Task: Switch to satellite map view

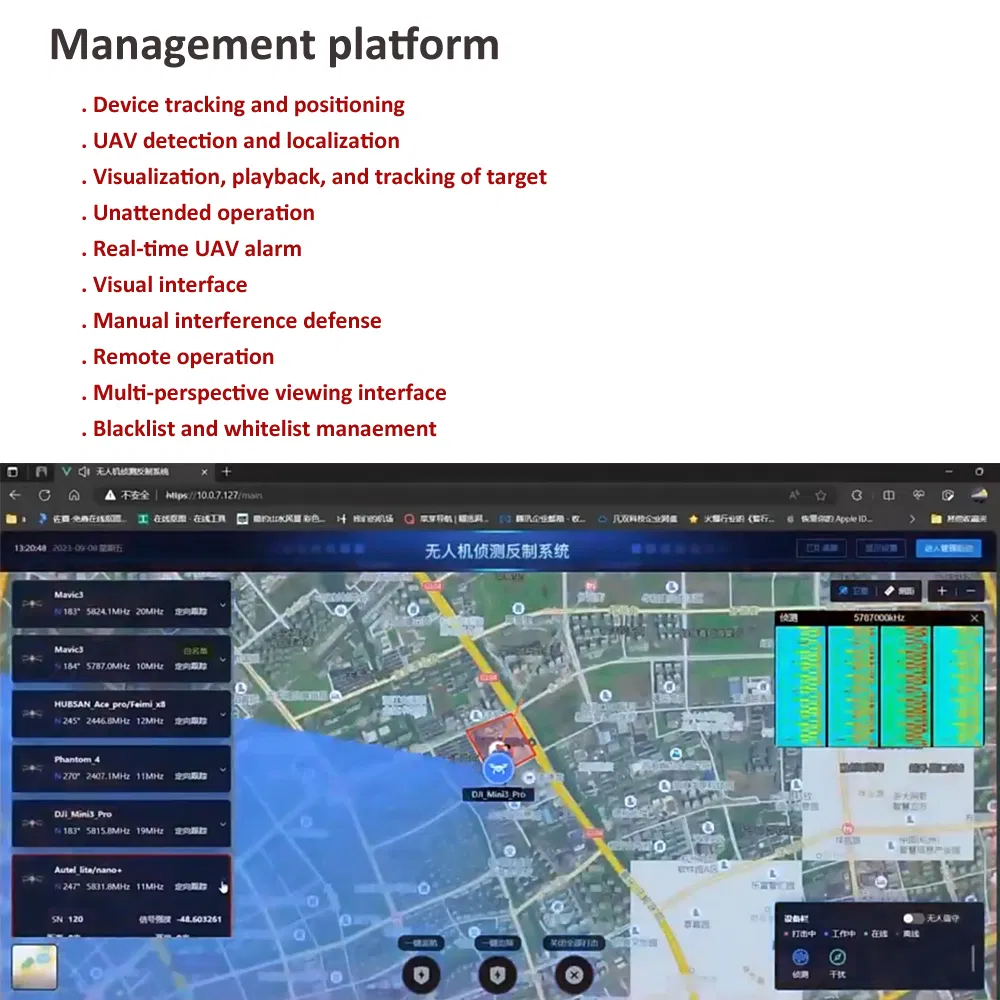Action: [x=852, y=591]
